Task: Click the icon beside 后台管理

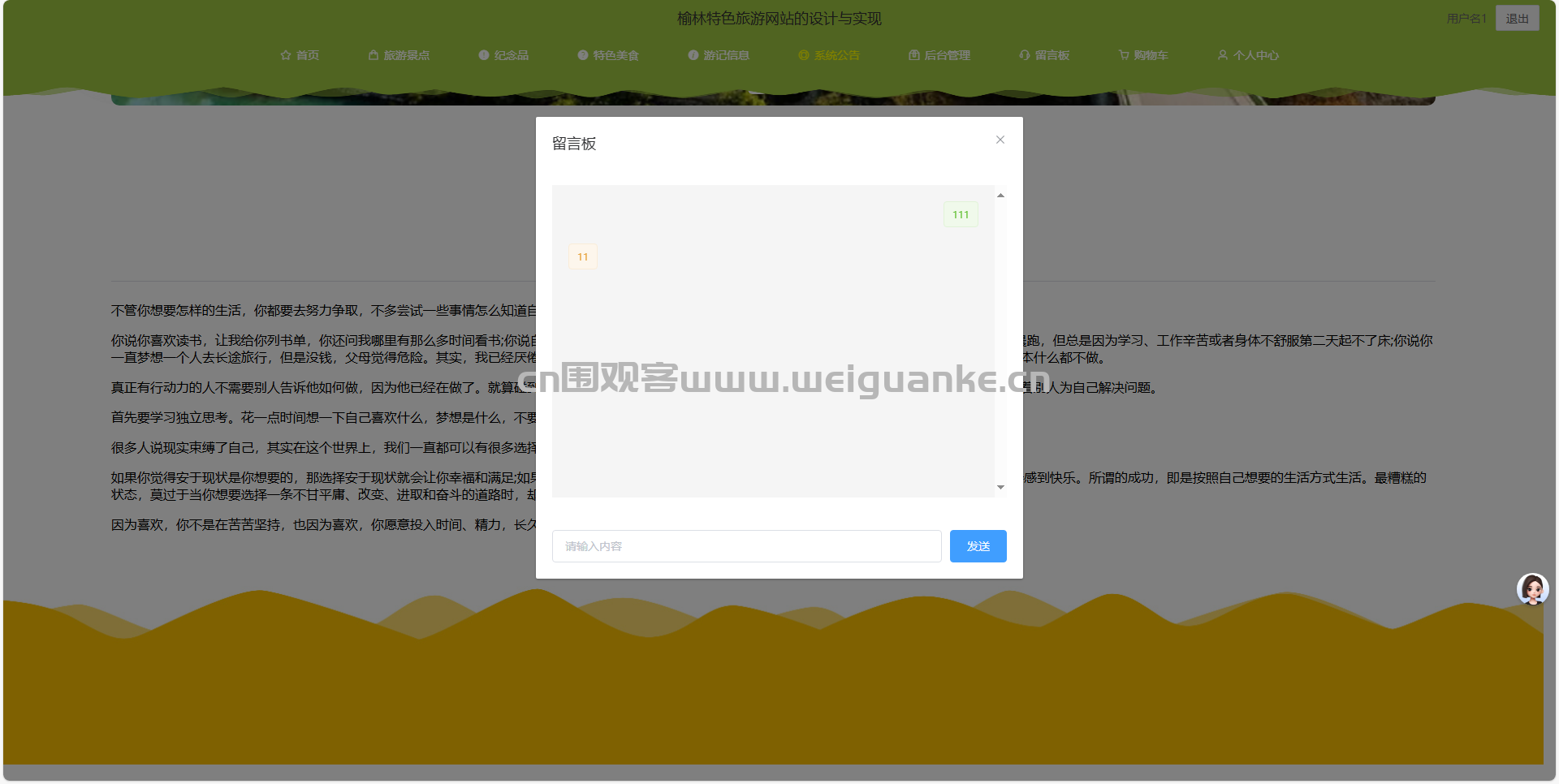Action: (914, 55)
